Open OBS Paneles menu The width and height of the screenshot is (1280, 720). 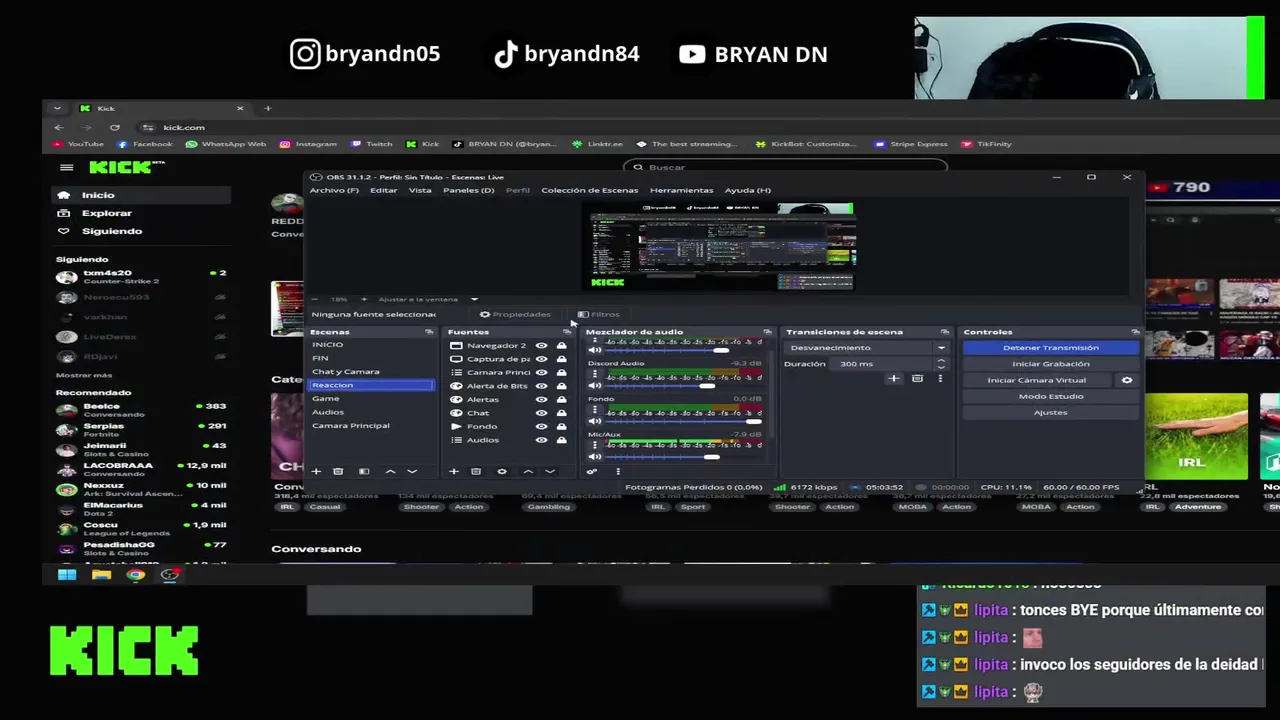(x=469, y=190)
